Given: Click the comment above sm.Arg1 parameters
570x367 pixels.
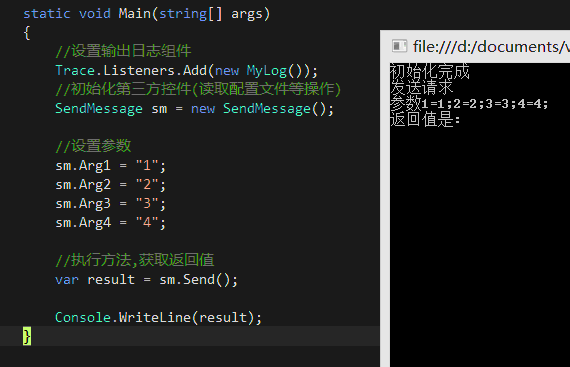Looking at the screenshot, I should pos(93,146).
